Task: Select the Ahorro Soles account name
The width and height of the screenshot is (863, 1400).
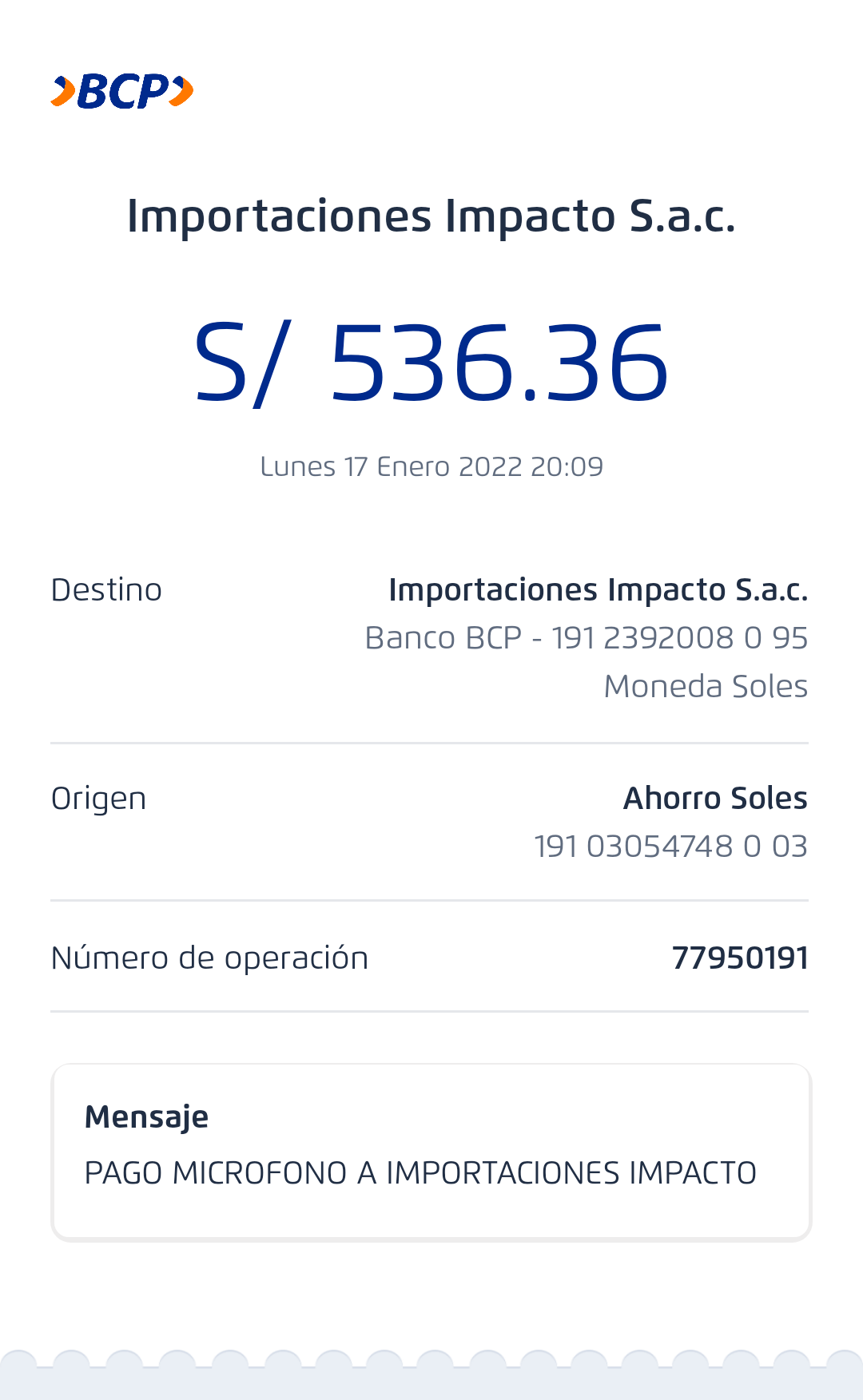Action: [x=714, y=799]
